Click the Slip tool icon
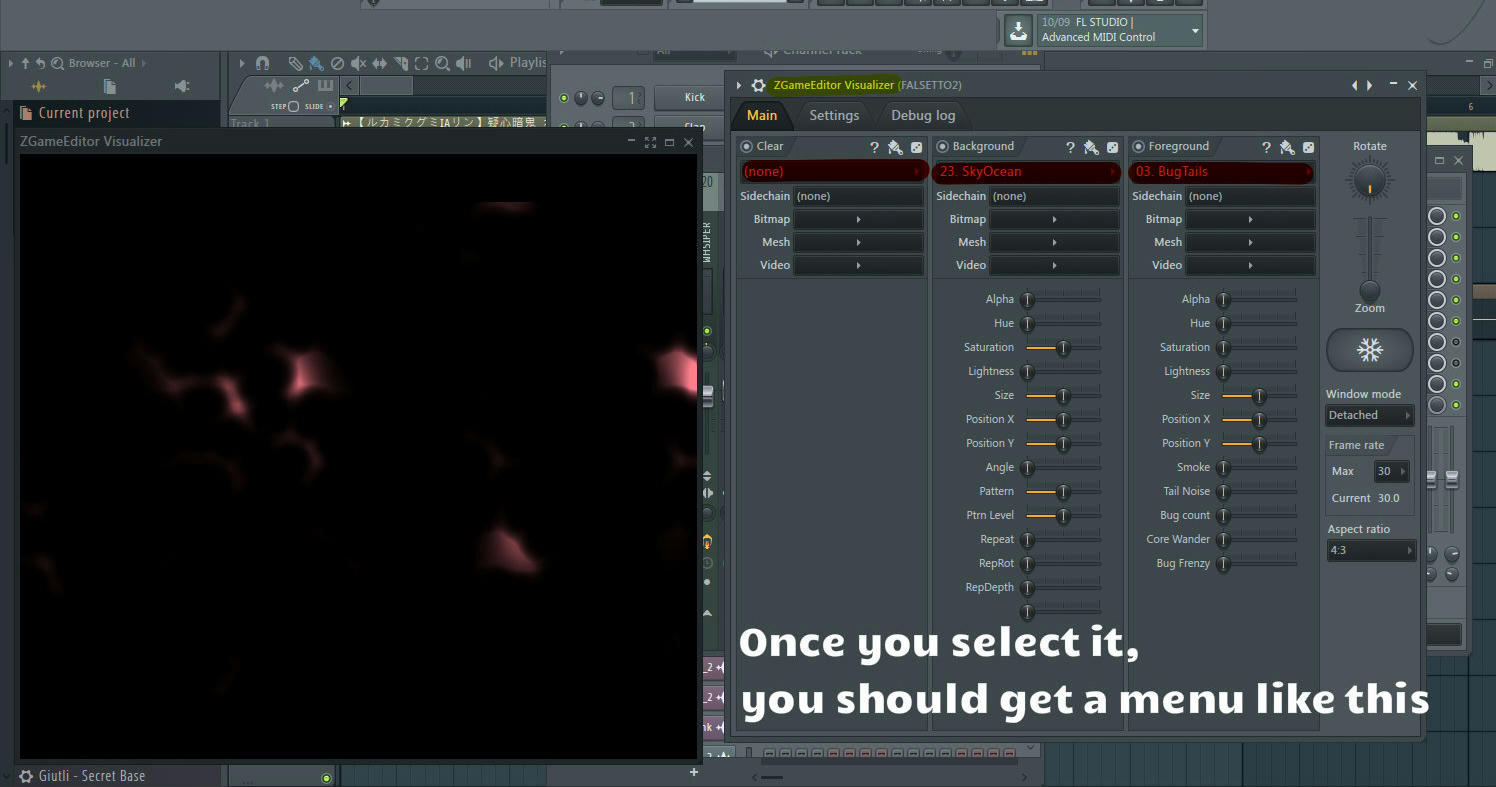 (x=380, y=63)
